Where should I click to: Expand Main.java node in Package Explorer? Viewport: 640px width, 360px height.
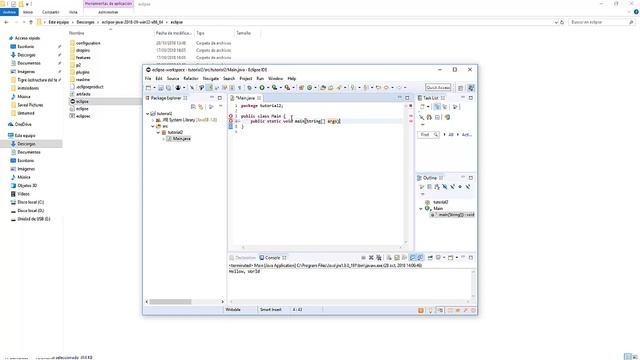(164, 139)
